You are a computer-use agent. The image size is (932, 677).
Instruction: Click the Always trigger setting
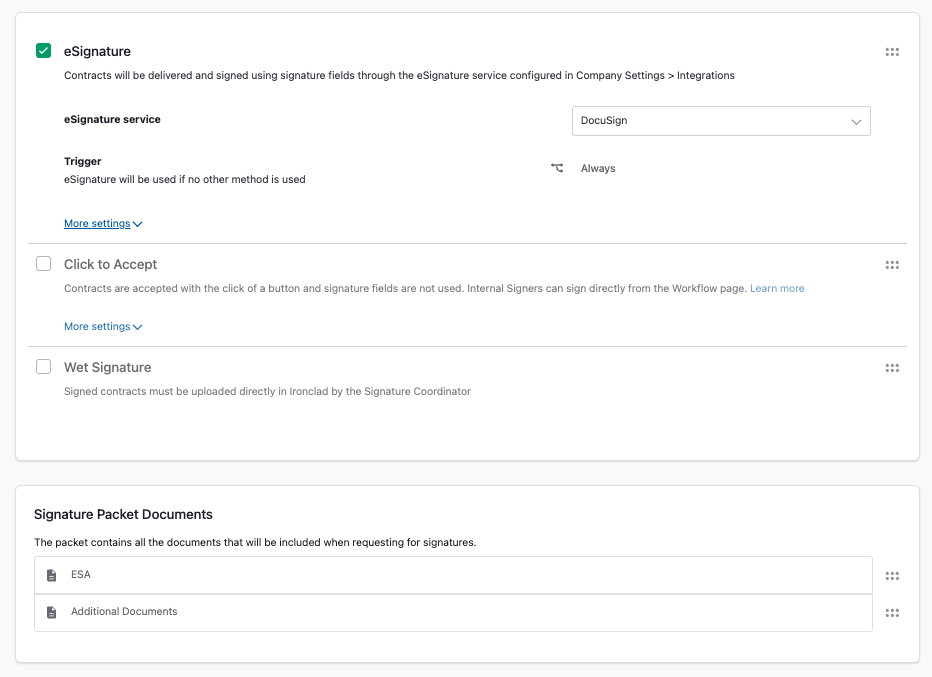click(598, 168)
